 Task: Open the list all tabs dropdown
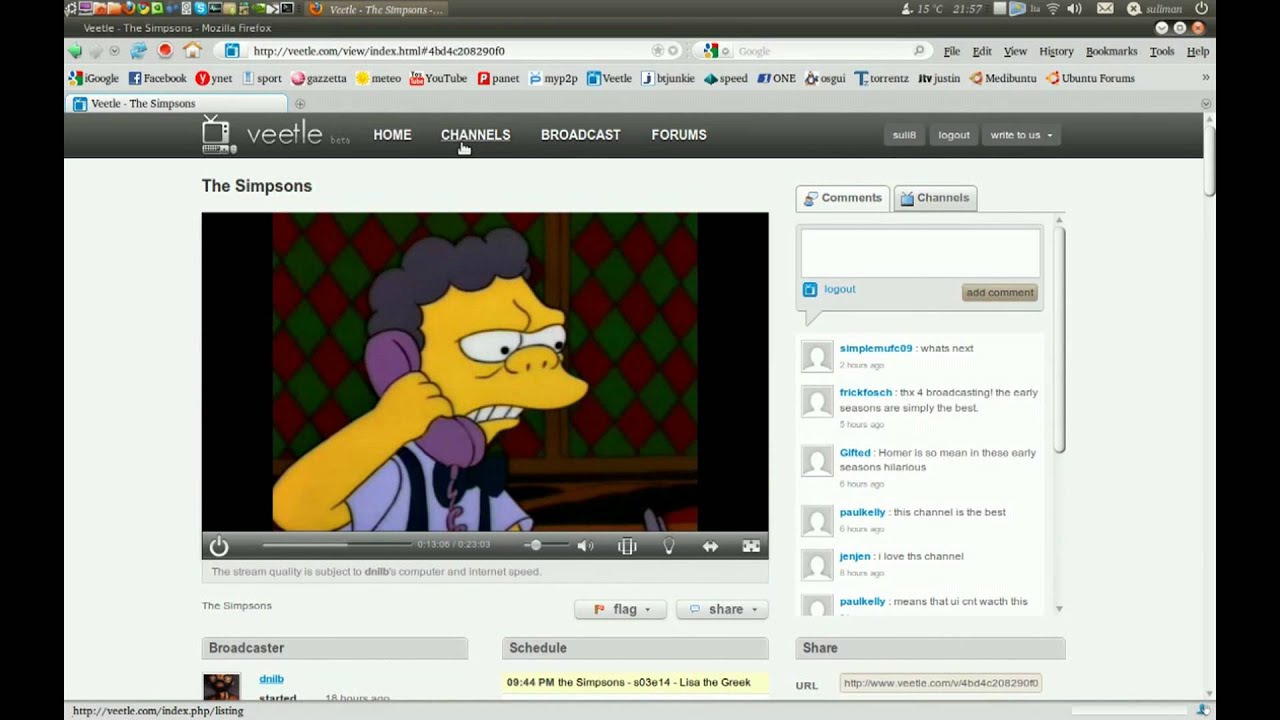pyautogui.click(x=1205, y=104)
